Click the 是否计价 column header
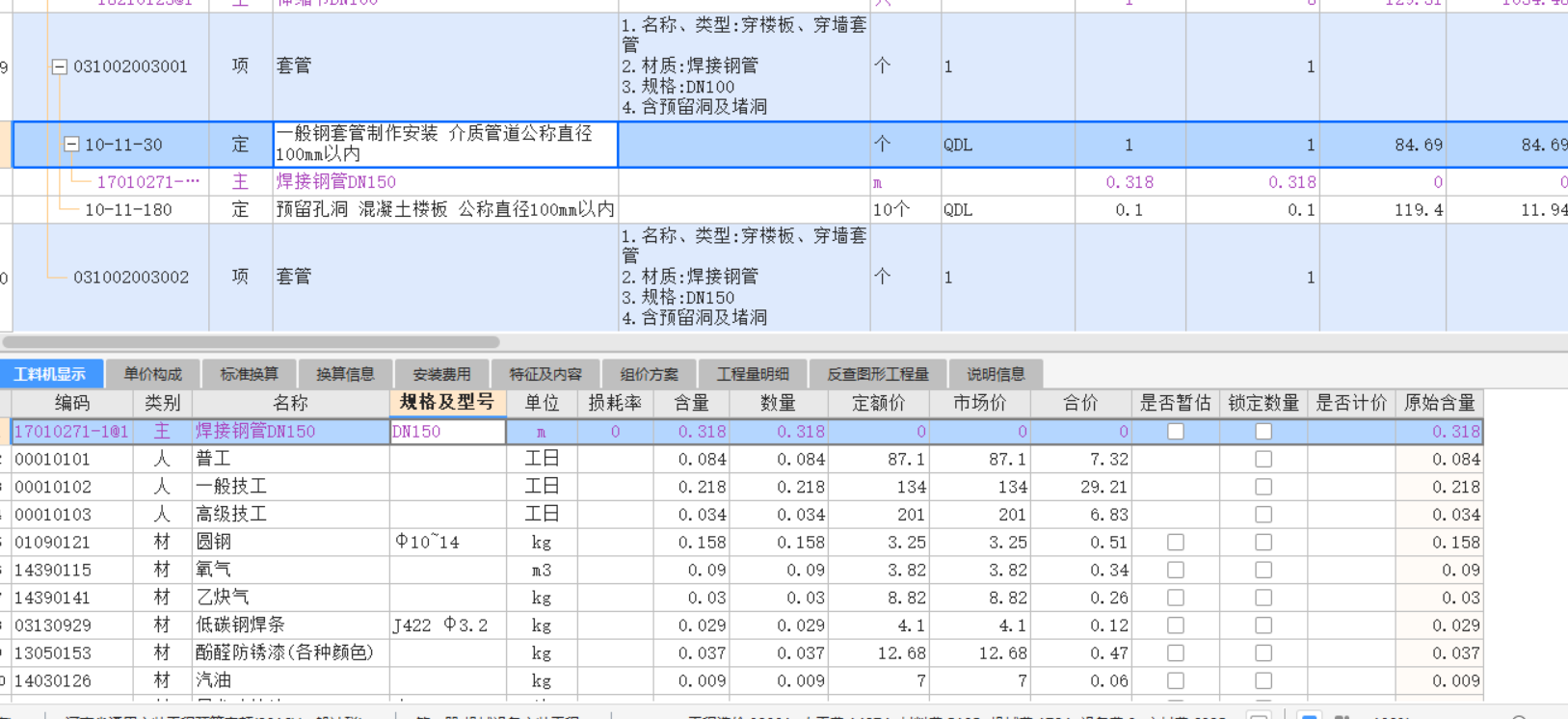The height and width of the screenshot is (719, 1568). click(x=1351, y=403)
